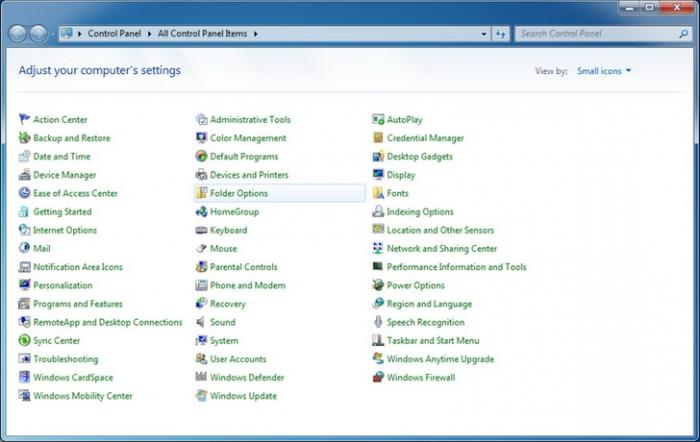Open RemoteApp and Desktop Connections link
Image resolution: width=700 pixels, height=442 pixels.
click(108, 322)
